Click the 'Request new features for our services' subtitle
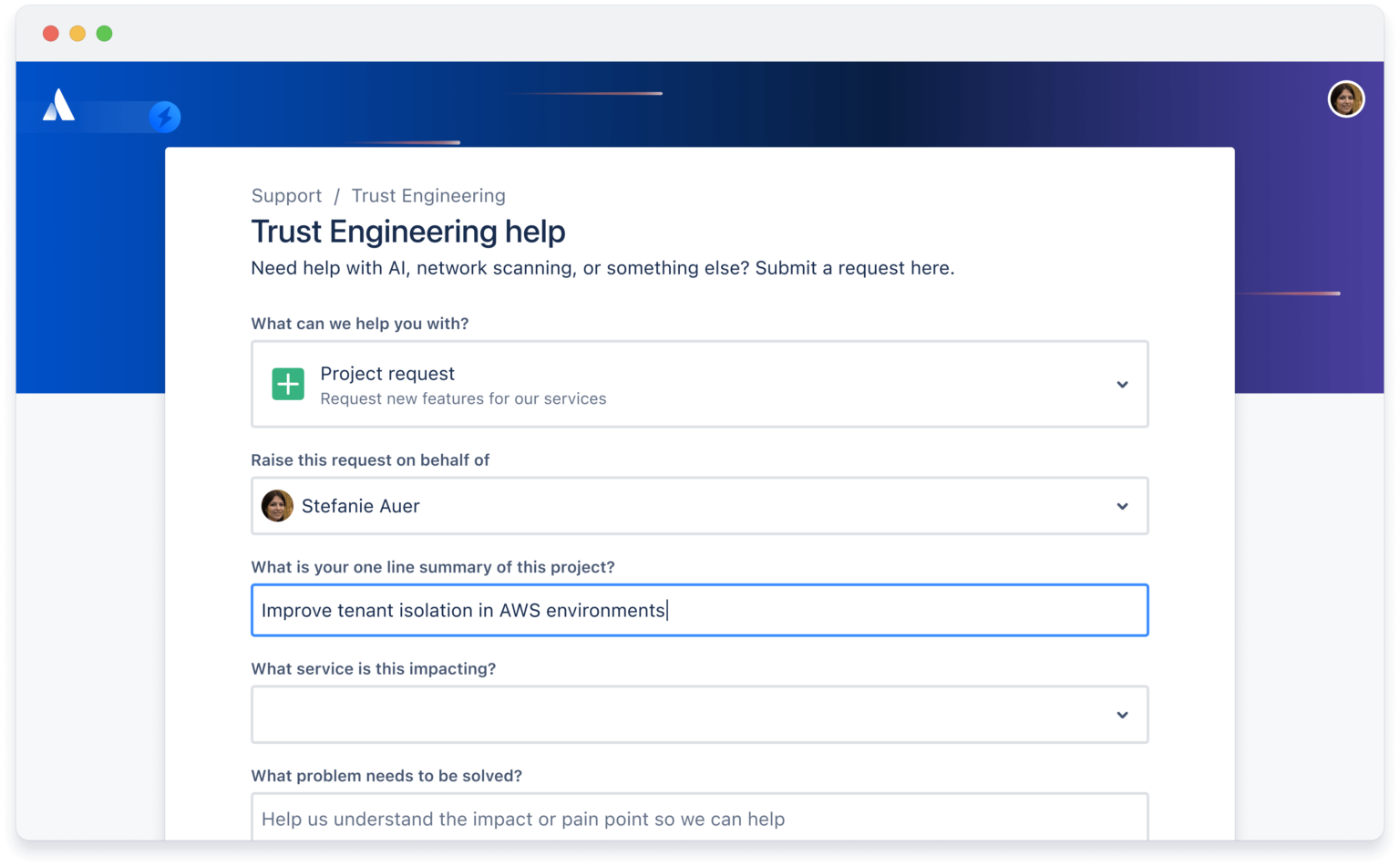 [462, 398]
